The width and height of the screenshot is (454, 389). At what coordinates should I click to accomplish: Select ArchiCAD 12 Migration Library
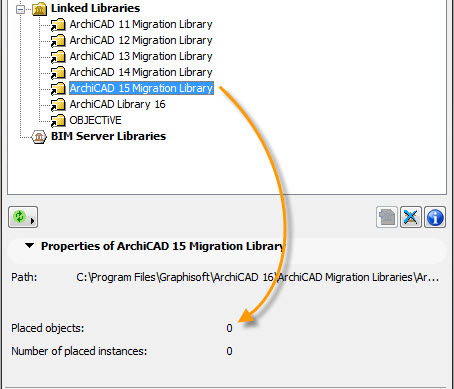(x=141, y=40)
